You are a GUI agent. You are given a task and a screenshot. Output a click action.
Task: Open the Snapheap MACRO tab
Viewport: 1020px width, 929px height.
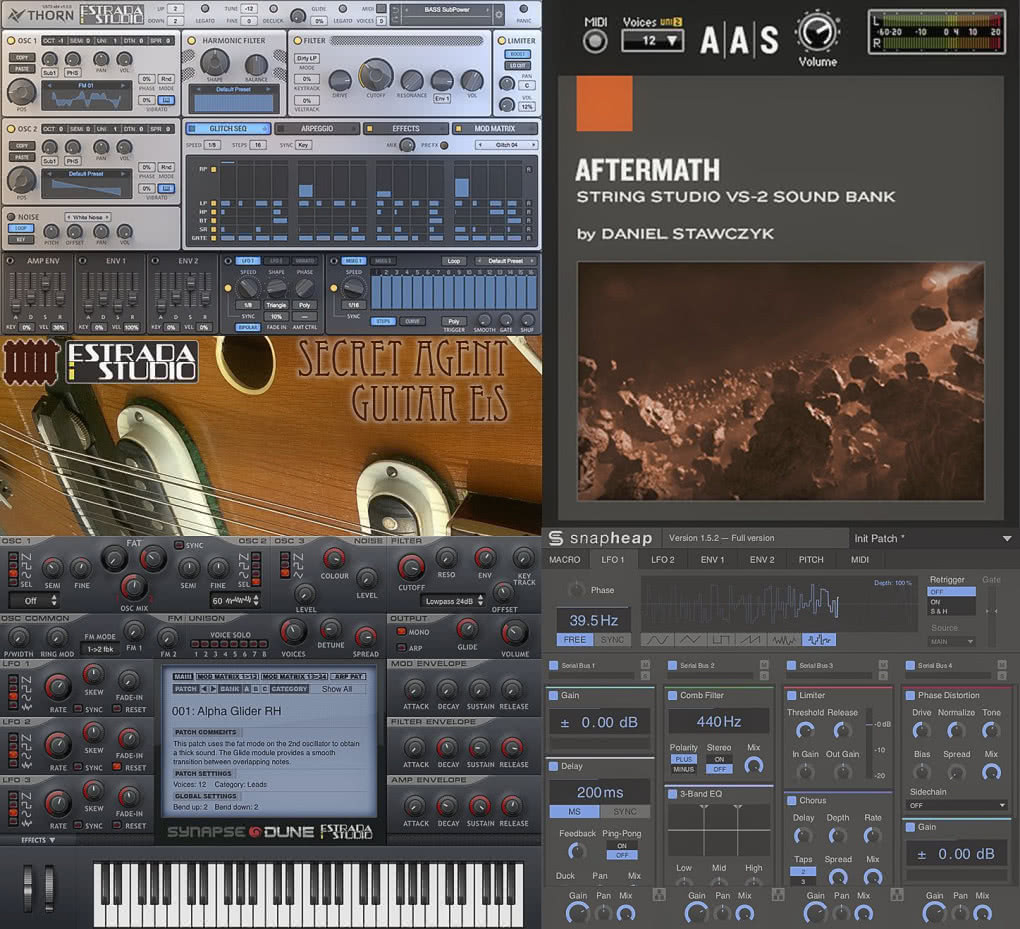(564, 559)
